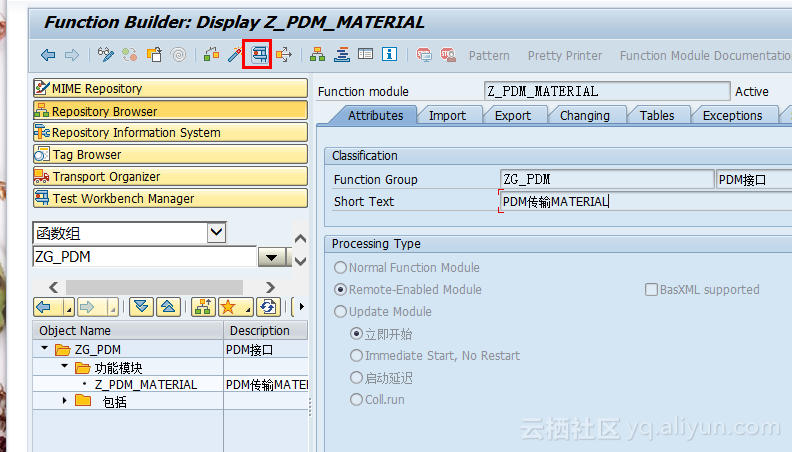The width and height of the screenshot is (792, 452).
Task: Click the tree Back button in navigator
Action: coord(45,307)
